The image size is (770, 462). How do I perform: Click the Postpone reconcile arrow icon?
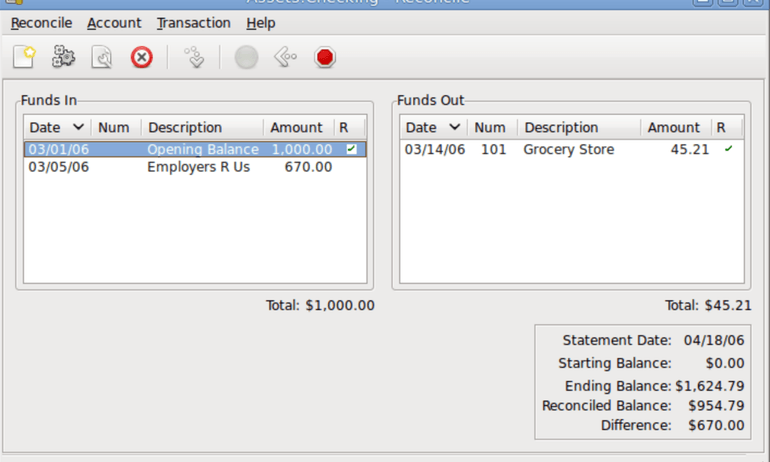285,58
